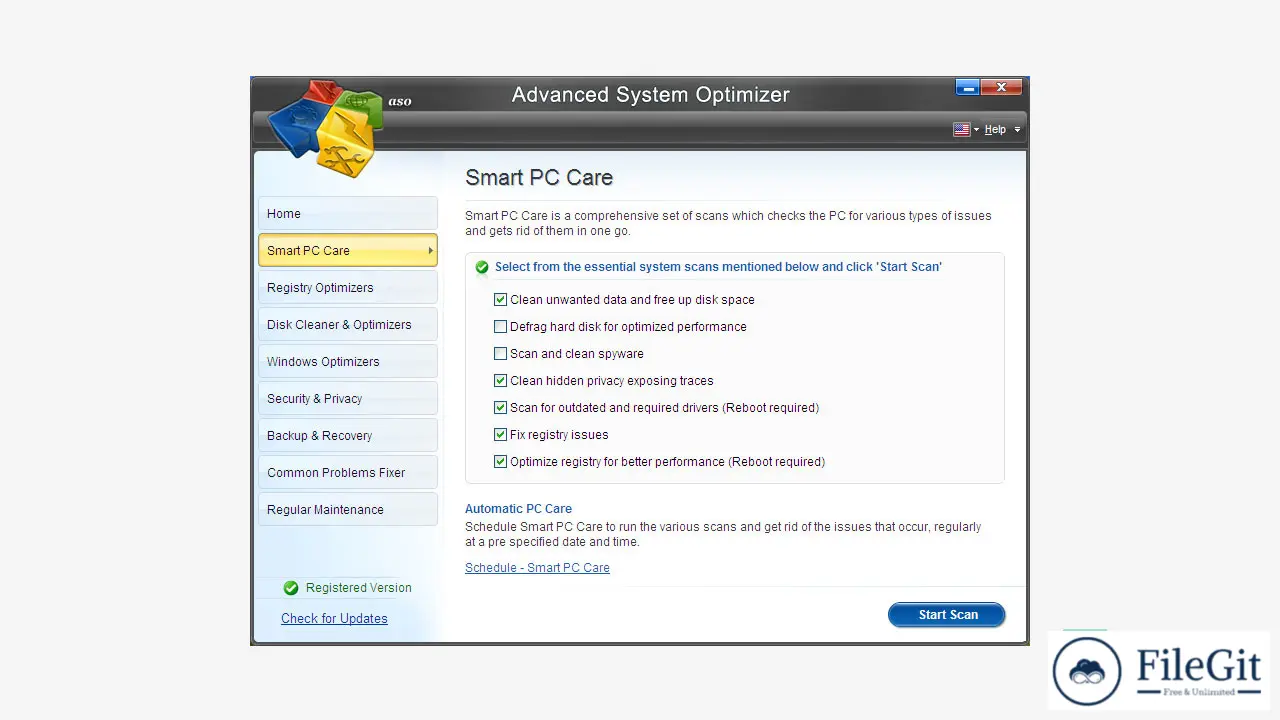Switch to Windows Optimizers section
1280x720 pixels.
tap(348, 361)
